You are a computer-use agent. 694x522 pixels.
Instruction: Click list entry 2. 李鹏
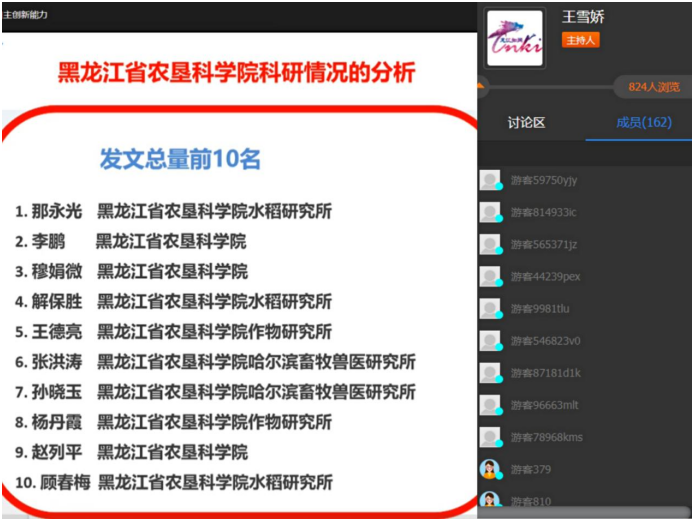pos(131,241)
